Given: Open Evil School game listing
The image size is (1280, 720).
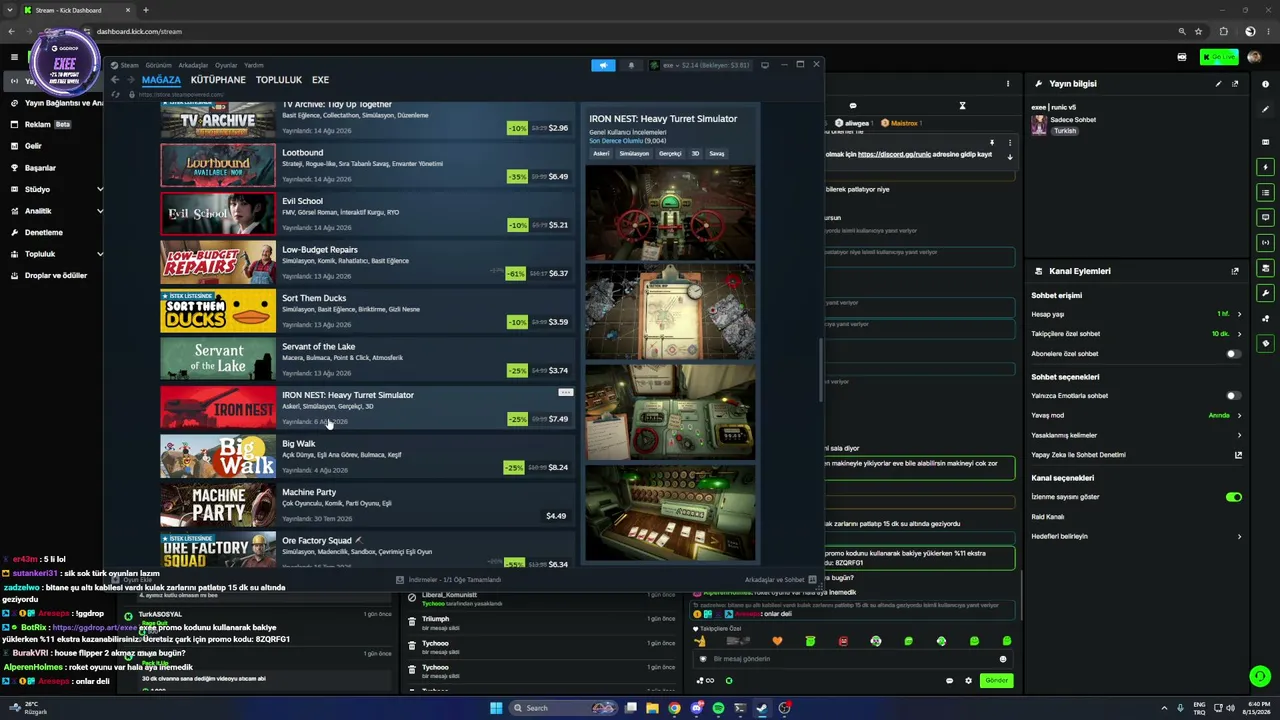Looking at the screenshot, I should click(x=366, y=214).
